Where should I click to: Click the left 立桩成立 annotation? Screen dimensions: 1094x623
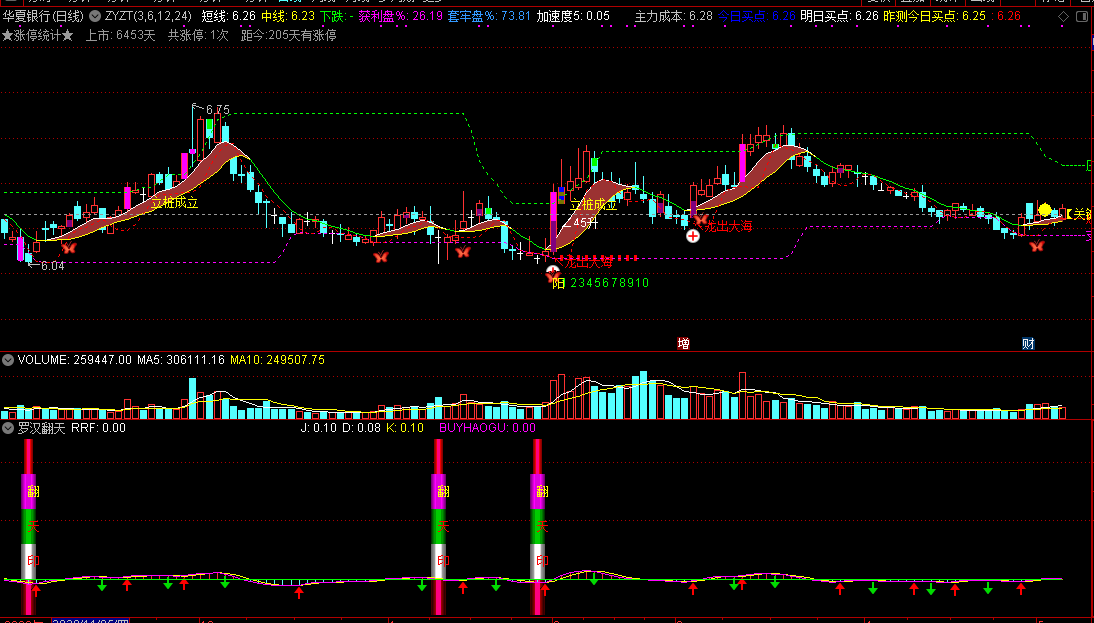pyautogui.click(x=174, y=203)
